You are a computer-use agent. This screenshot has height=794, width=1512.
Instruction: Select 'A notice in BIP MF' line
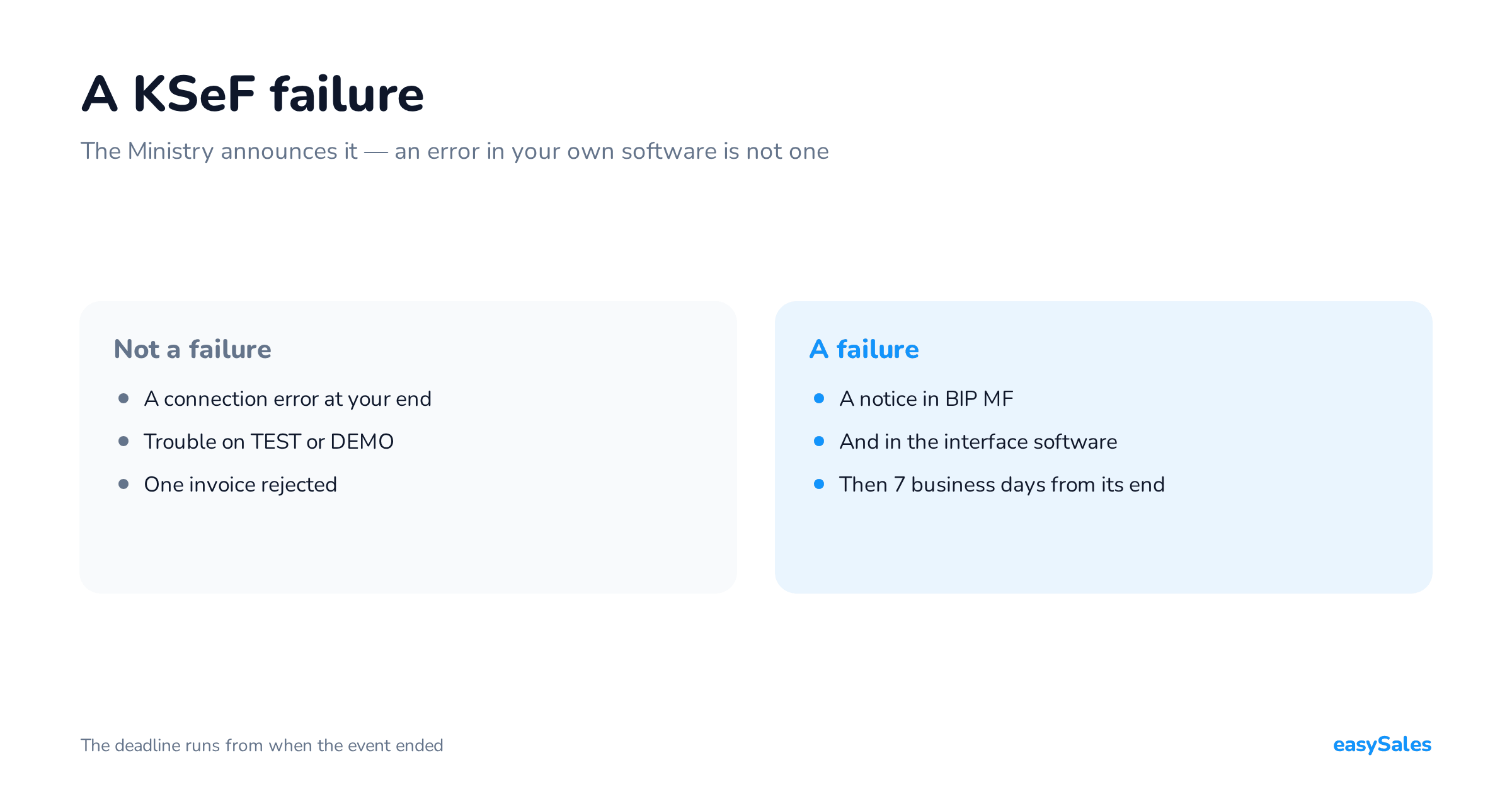click(x=926, y=399)
